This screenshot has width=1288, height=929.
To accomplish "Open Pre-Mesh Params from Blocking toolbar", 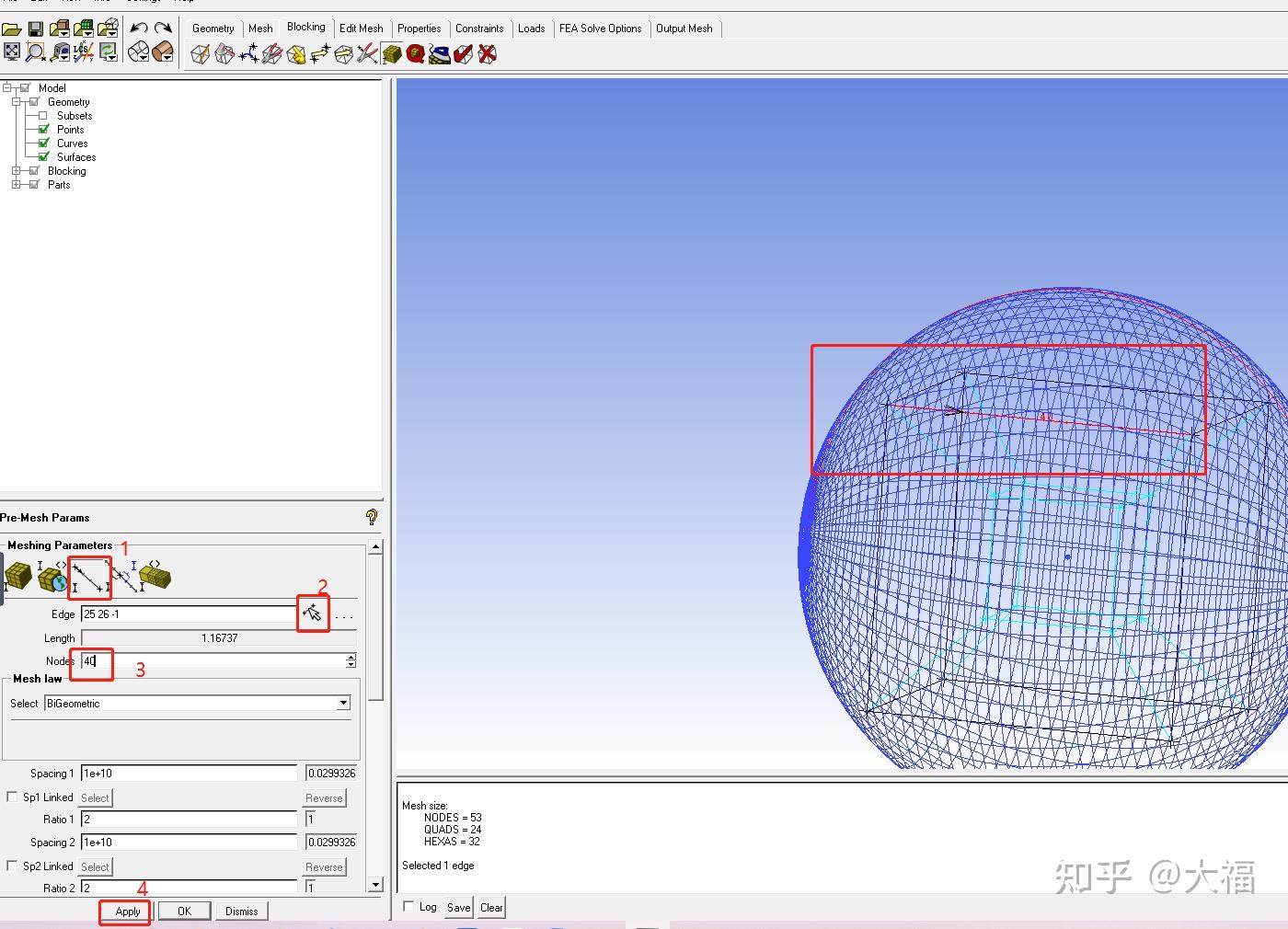I will tap(392, 55).
